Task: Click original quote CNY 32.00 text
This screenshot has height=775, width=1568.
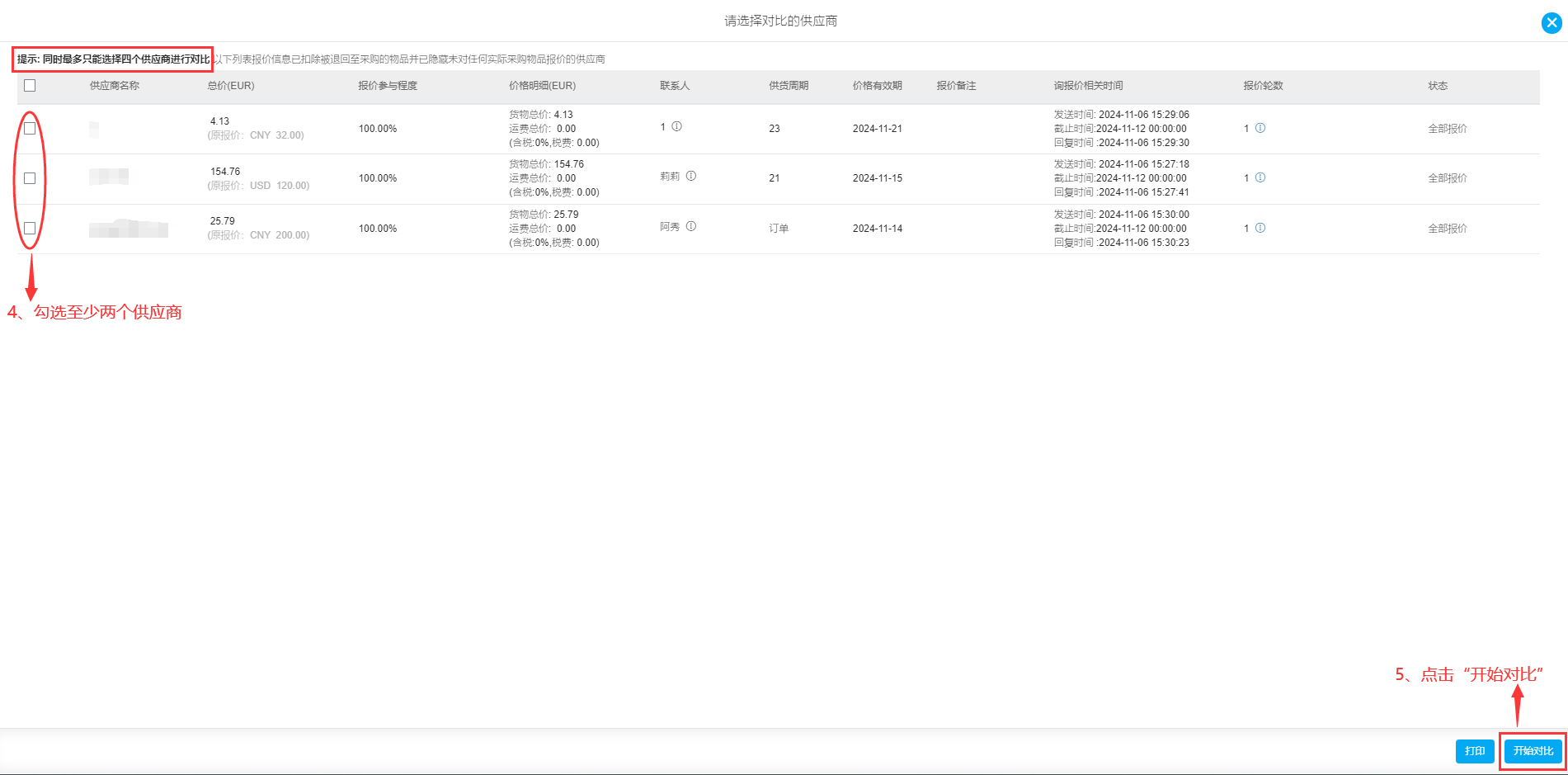Action: (256, 135)
